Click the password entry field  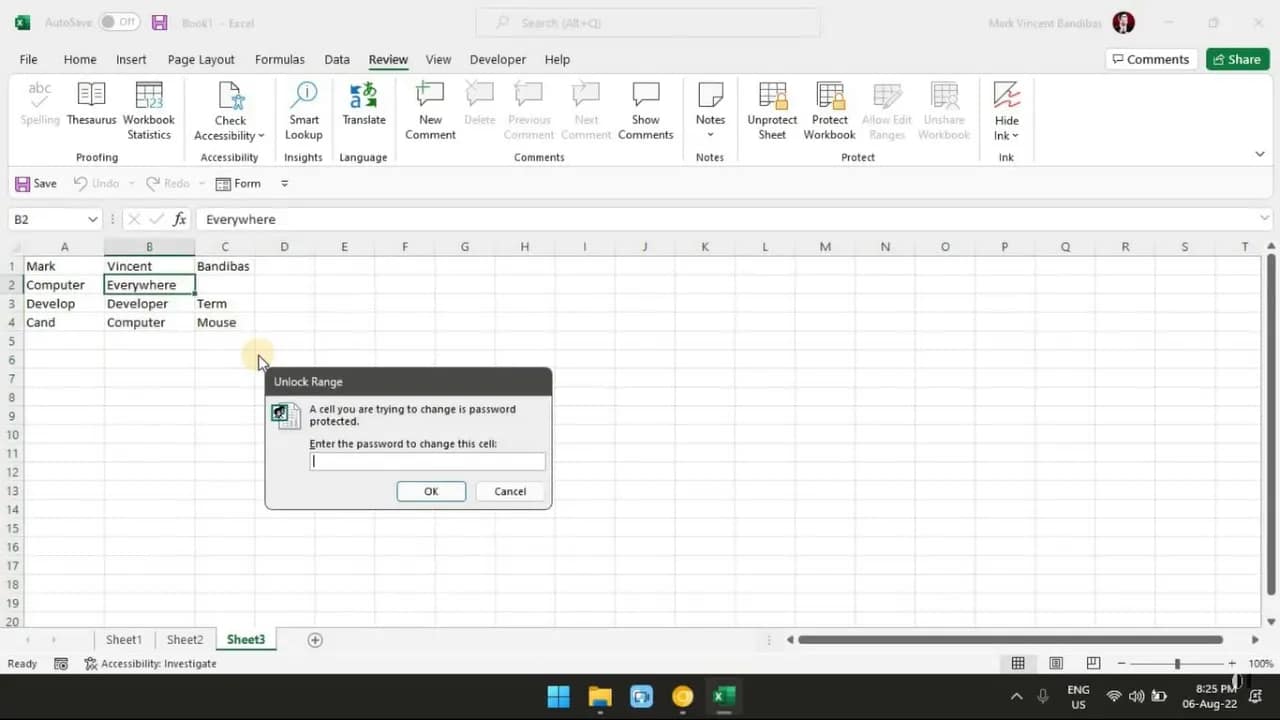[427, 460]
